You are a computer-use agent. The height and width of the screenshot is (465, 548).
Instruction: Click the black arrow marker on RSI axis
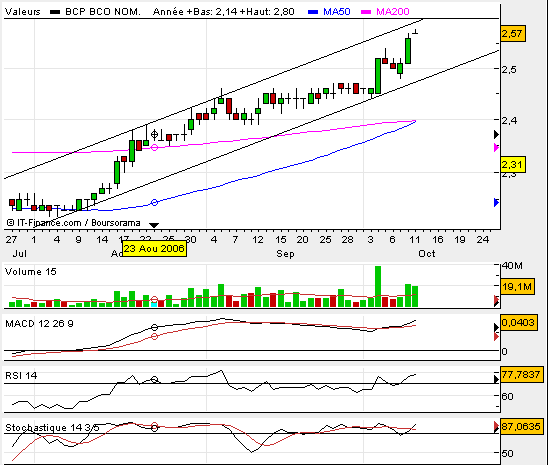pyautogui.click(x=496, y=379)
